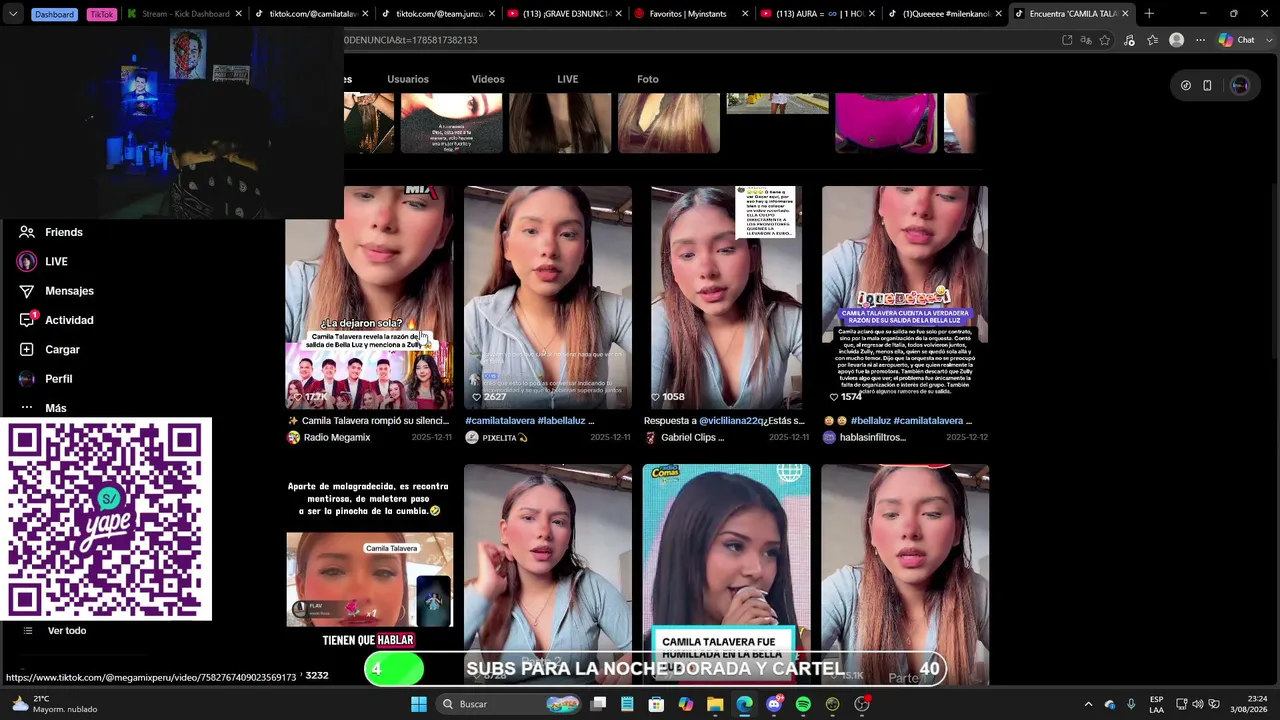Switch to the Videos search tab
Viewport: 1280px width, 720px height.
(x=488, y=79)
